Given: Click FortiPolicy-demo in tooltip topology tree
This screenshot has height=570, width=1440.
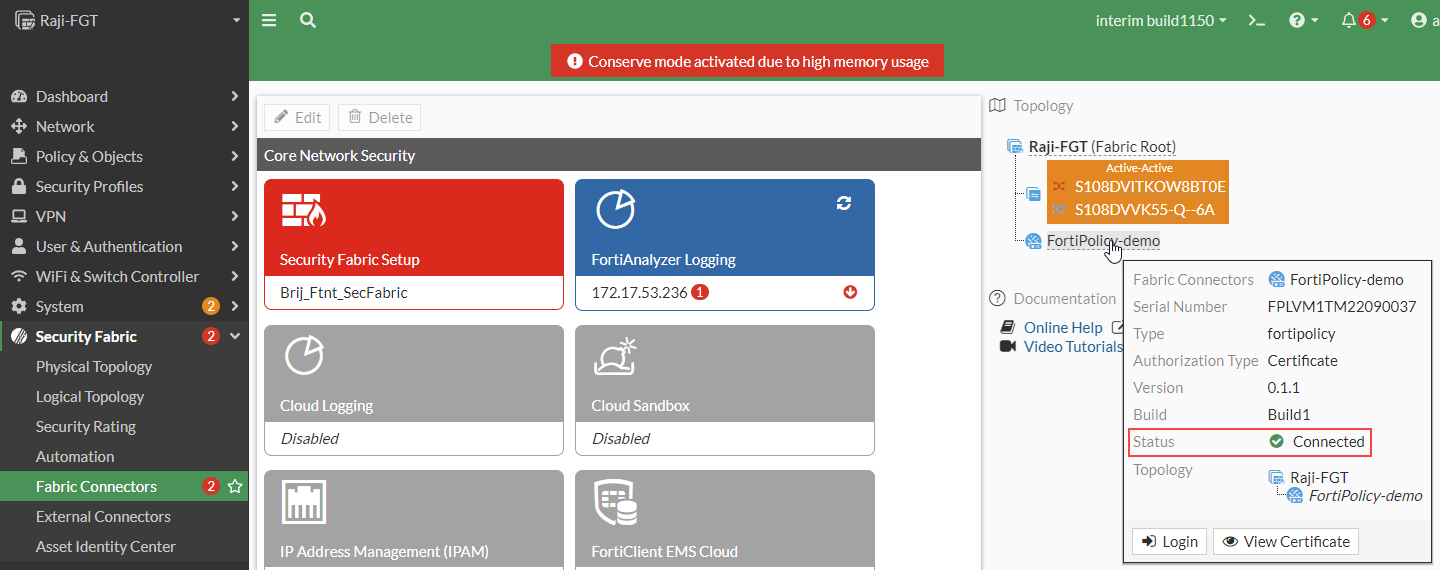Looking at the screenshot, I should click(x=1365, y=495).
